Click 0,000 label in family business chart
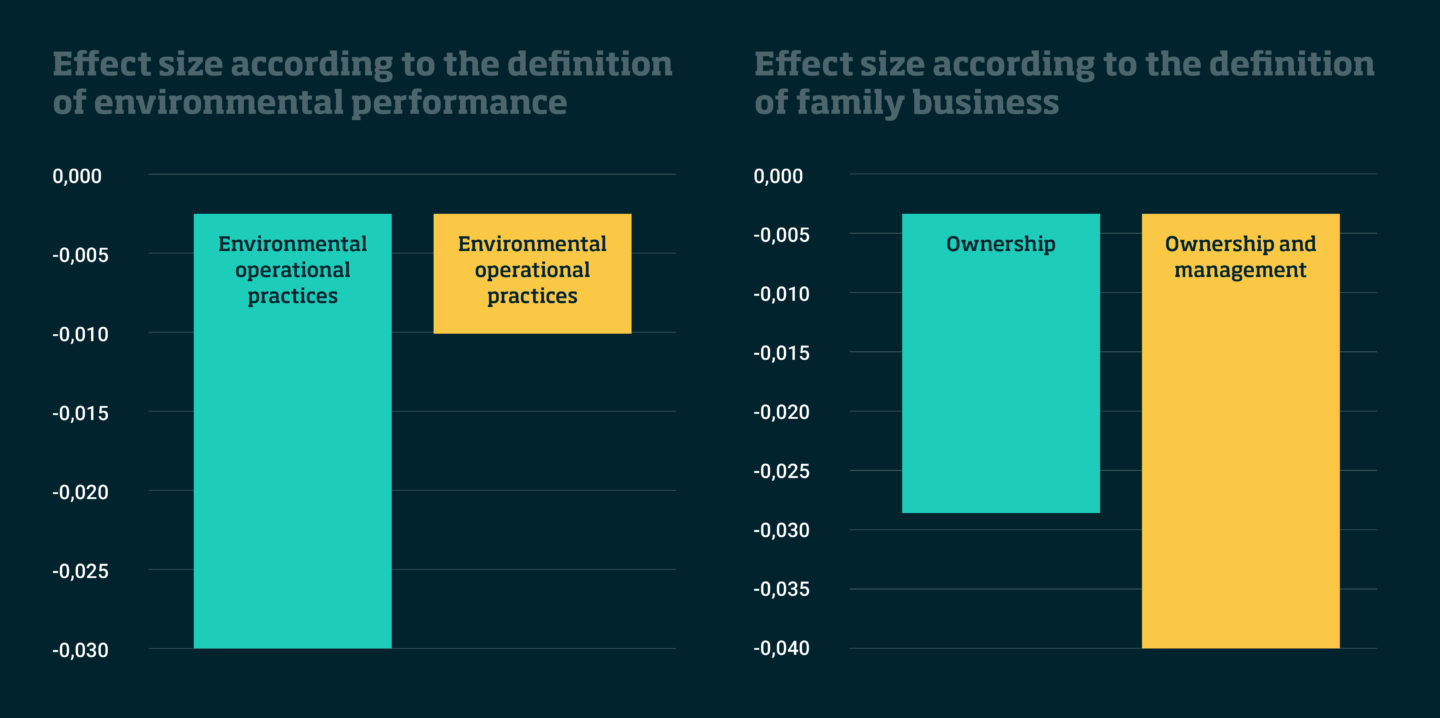This screenshot has width=1440, height=718. 778,177
